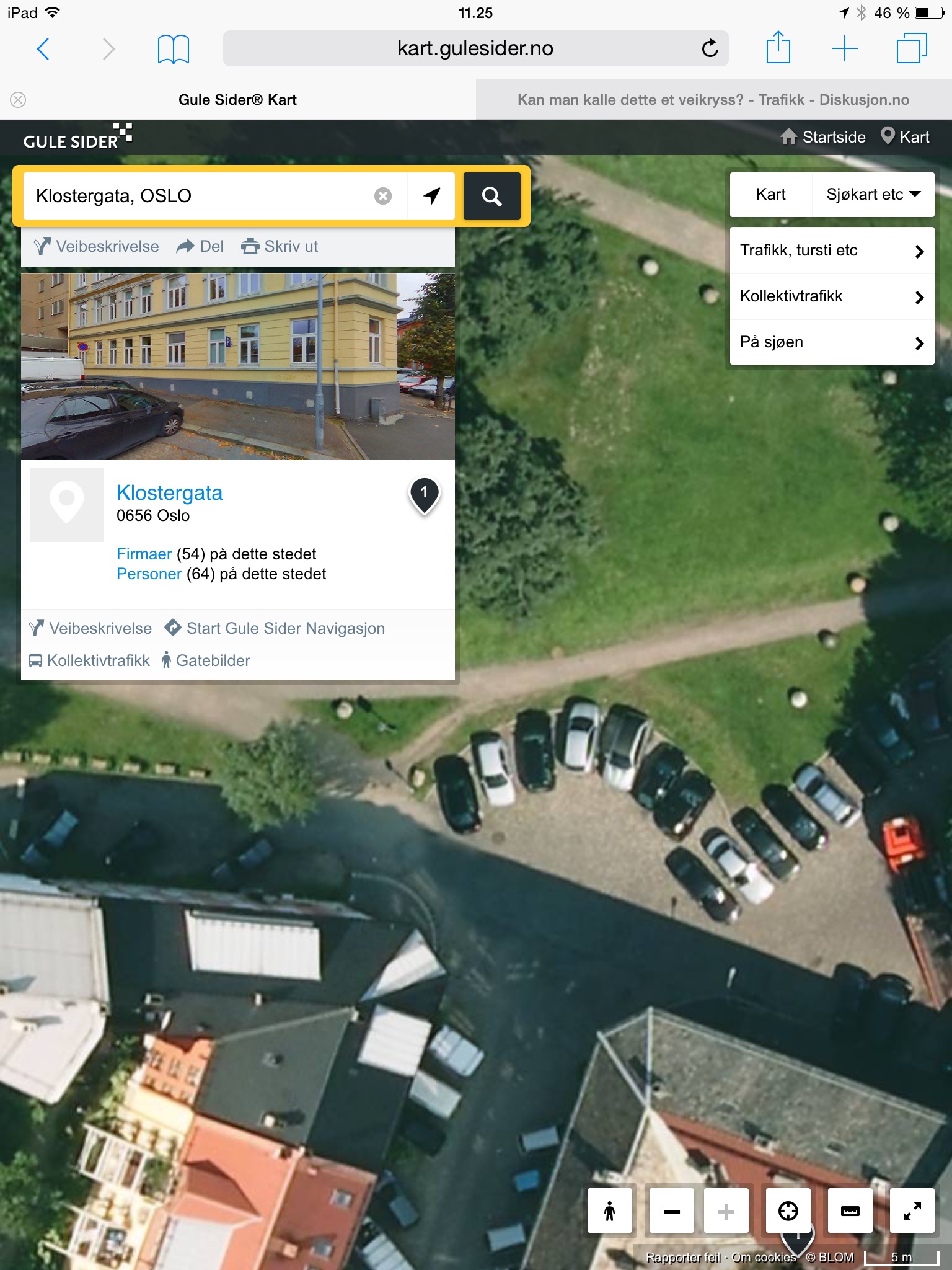Click Rapporter feil link
The image size is (952, 1270).
[683, 1257]
